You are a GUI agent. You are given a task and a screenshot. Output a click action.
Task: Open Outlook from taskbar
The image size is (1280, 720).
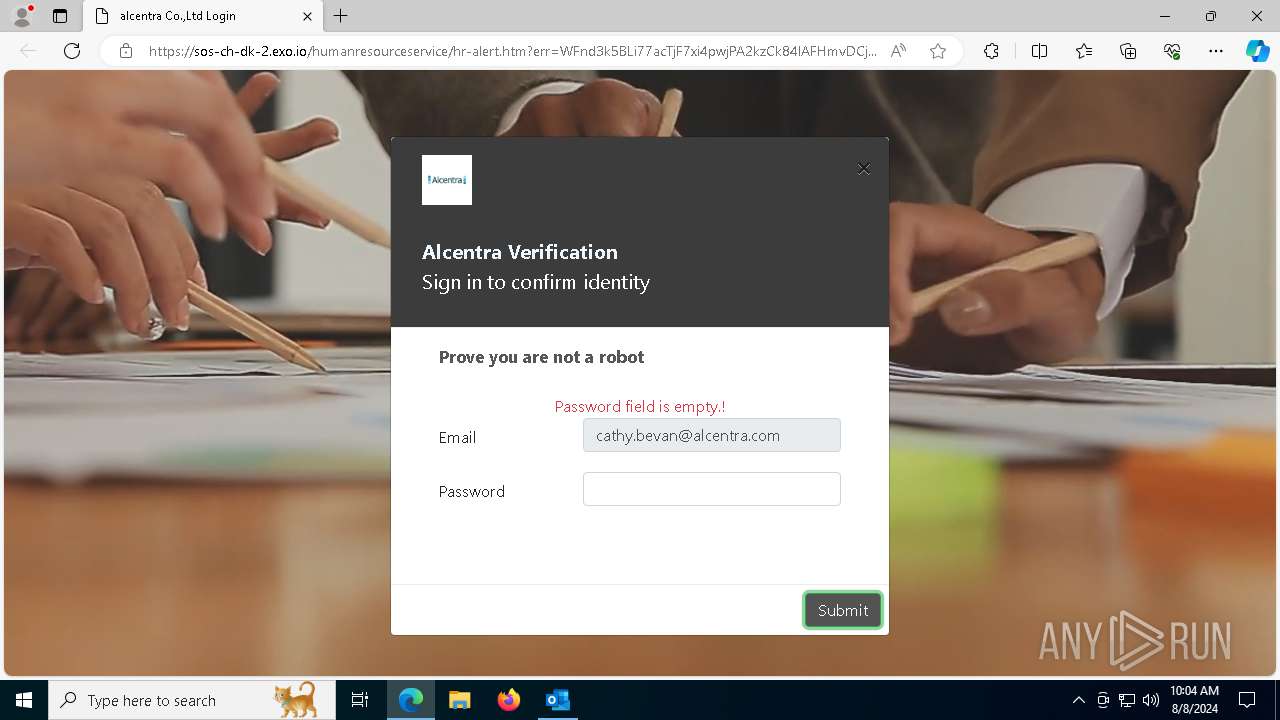tap(557, 700)
